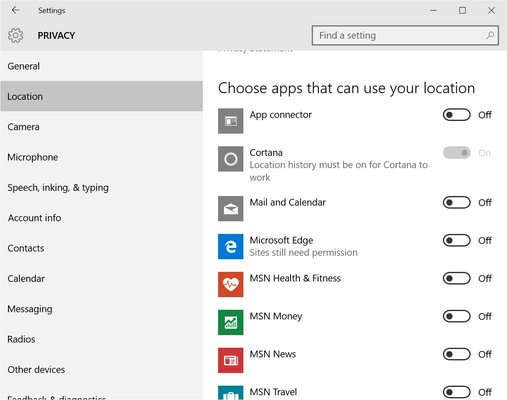The image size is (507, 400).
Task: Close the Settings window
Action: click(x=491, y=10)
